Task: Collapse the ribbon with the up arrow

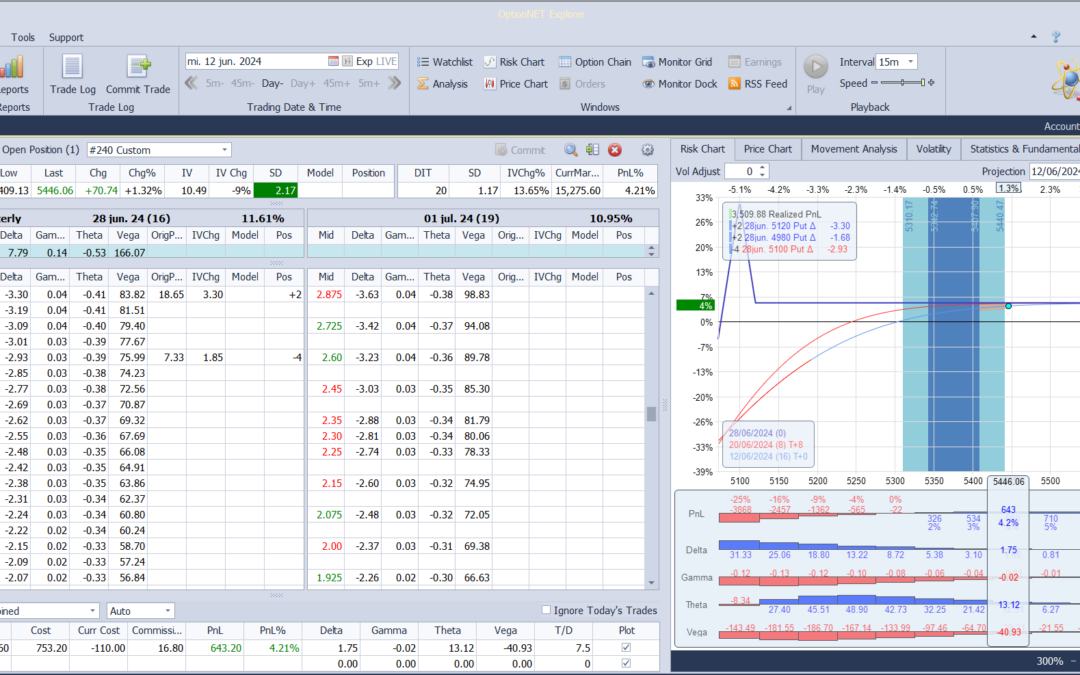Action: click(x=1034, y=37)
